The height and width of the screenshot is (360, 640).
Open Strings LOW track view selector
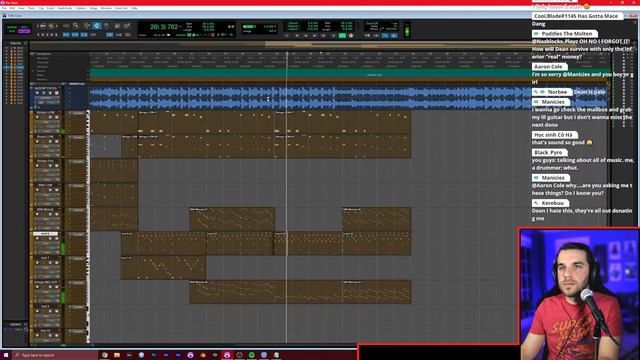[x=46, y=122]
